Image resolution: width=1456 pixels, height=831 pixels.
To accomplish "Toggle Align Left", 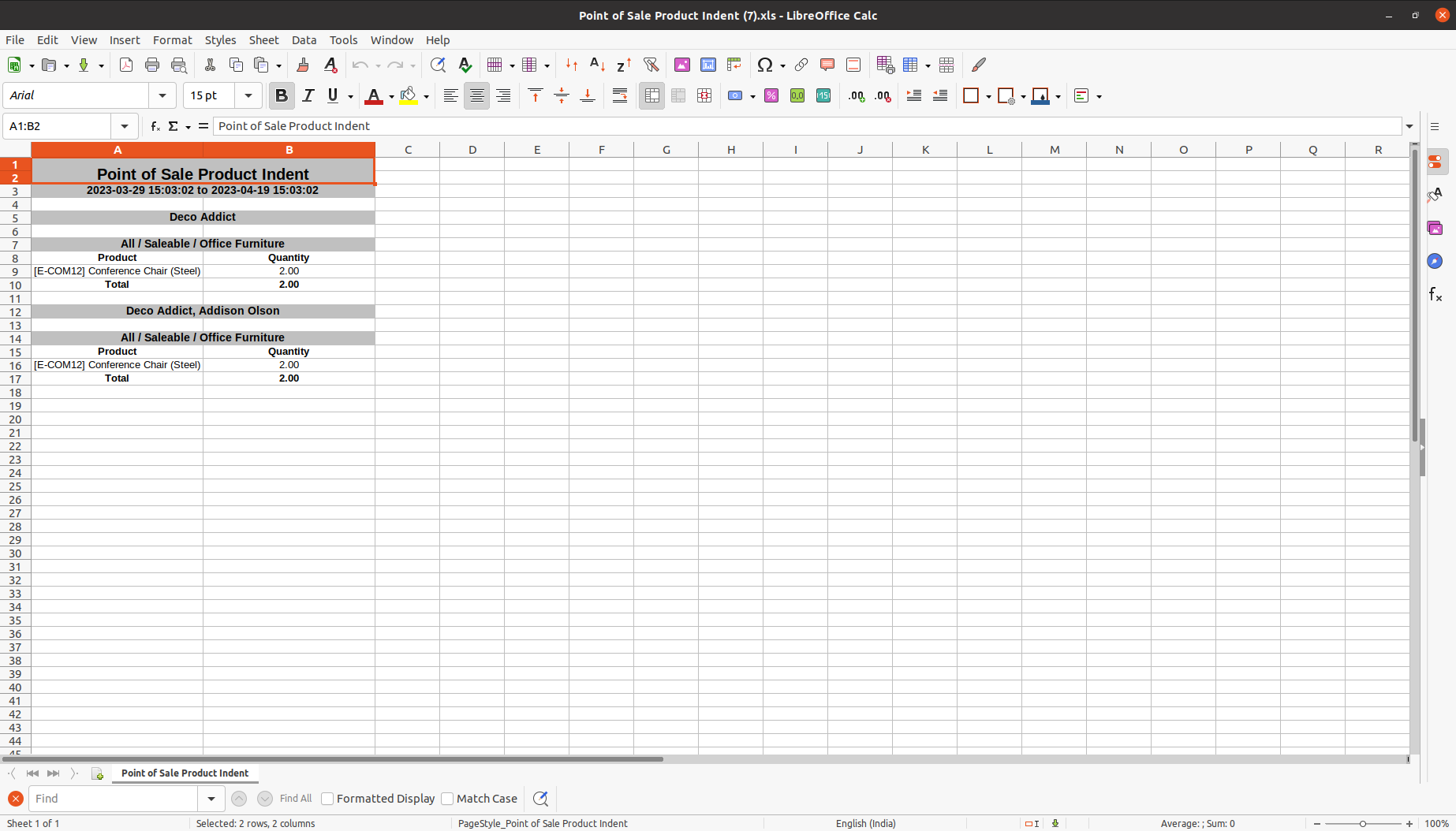I will pos(450,96).
